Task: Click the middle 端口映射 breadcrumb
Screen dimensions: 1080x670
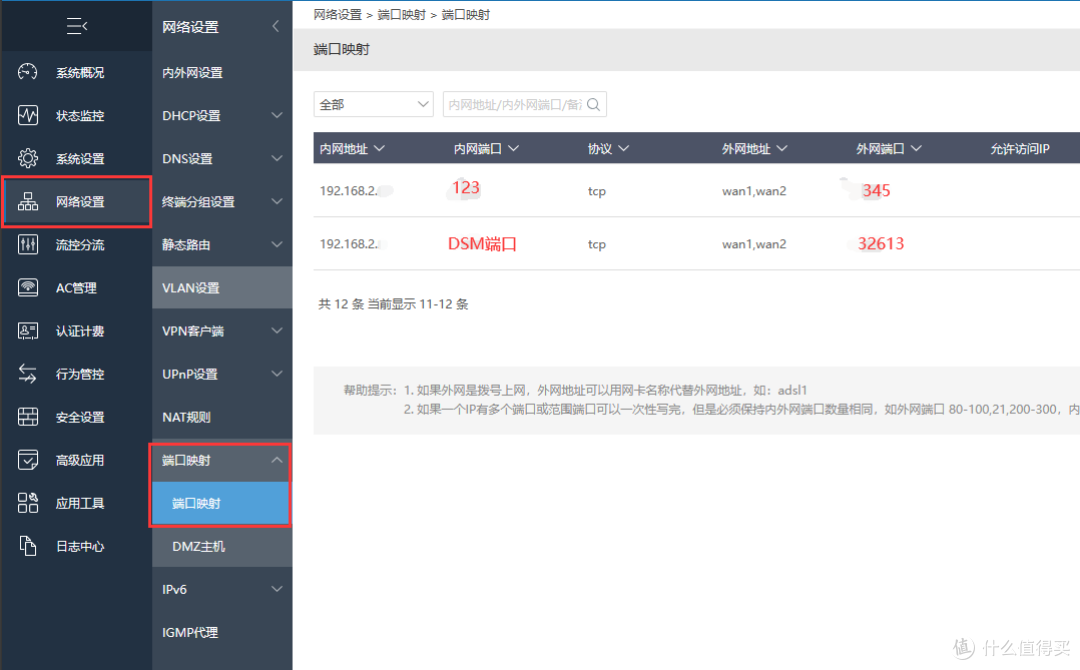Action: pyautogui.click(x=402, y=14)
